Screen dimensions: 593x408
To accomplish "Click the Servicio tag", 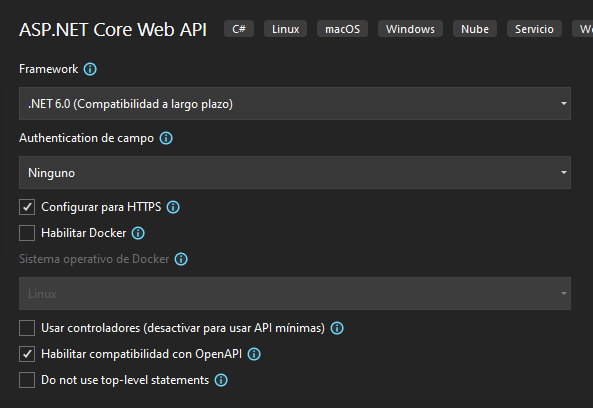I will [x=534, y=29].
